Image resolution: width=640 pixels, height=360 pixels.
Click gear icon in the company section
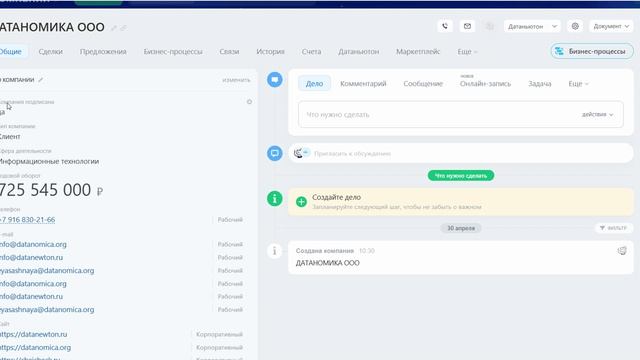(249, 102)
